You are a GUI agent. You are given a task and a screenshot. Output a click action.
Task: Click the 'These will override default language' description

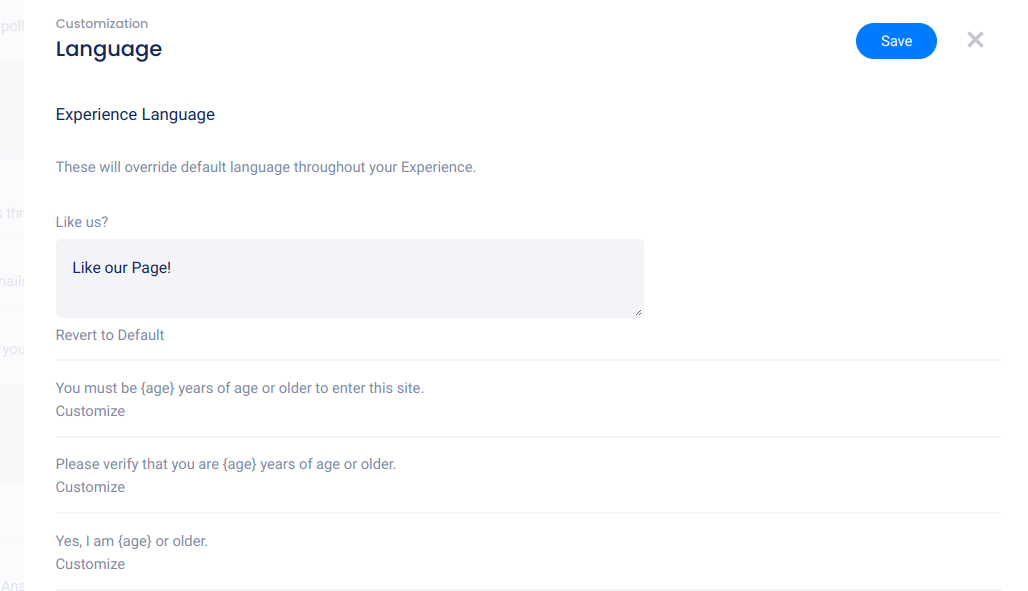tap(266, 167)
